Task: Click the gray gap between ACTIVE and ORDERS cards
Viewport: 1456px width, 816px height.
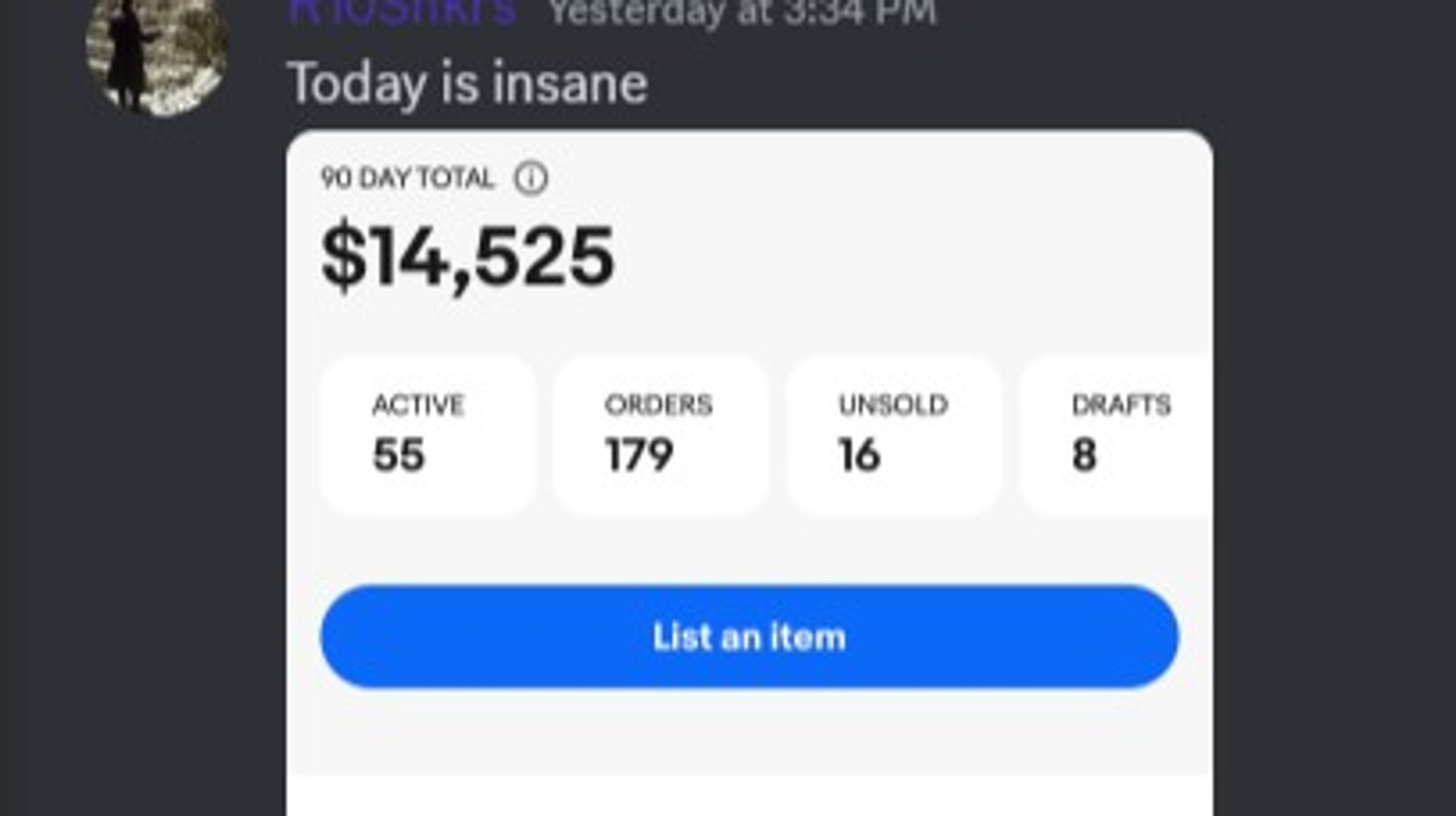Action: point(544,435)
